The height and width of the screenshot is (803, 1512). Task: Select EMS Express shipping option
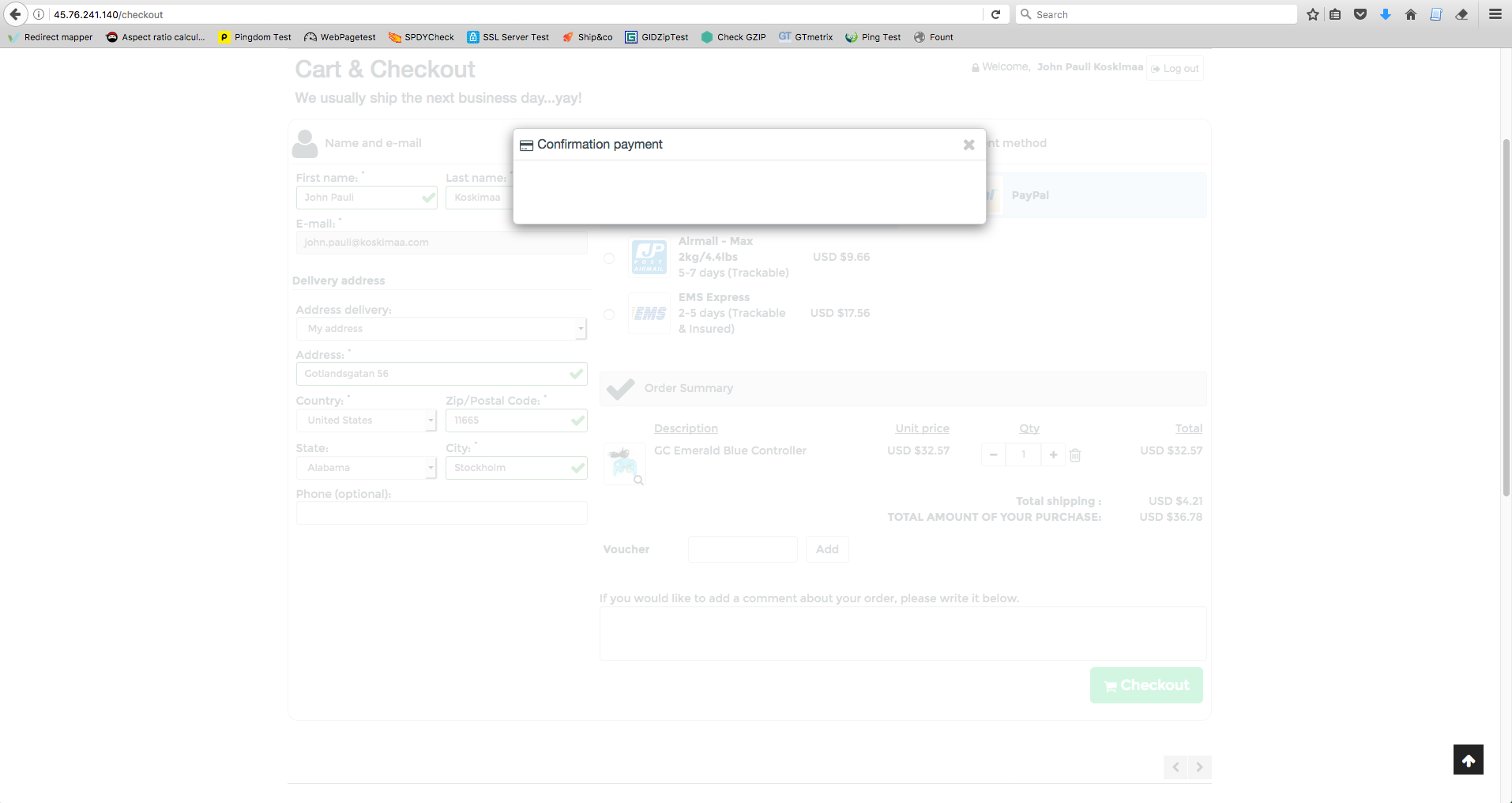608,315
